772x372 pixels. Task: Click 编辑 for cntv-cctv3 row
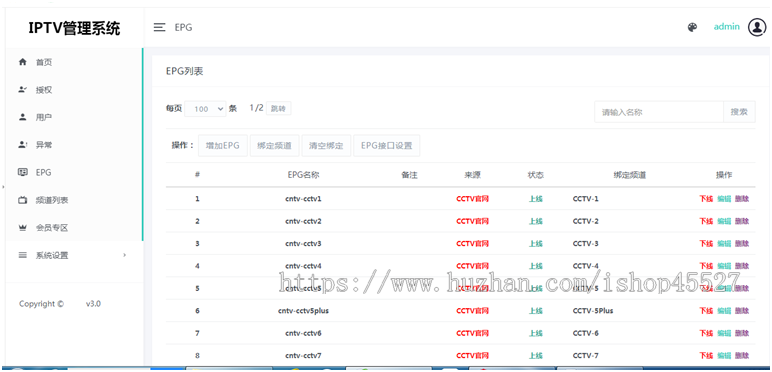click(724, 244)
